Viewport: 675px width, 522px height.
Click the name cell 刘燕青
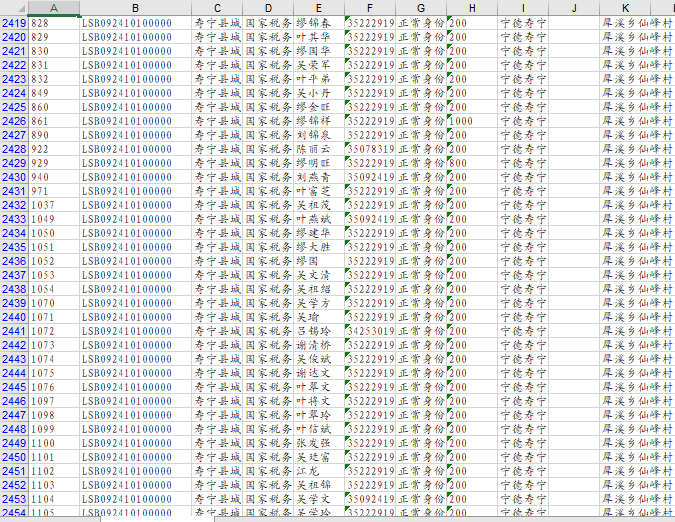[319, 177]
